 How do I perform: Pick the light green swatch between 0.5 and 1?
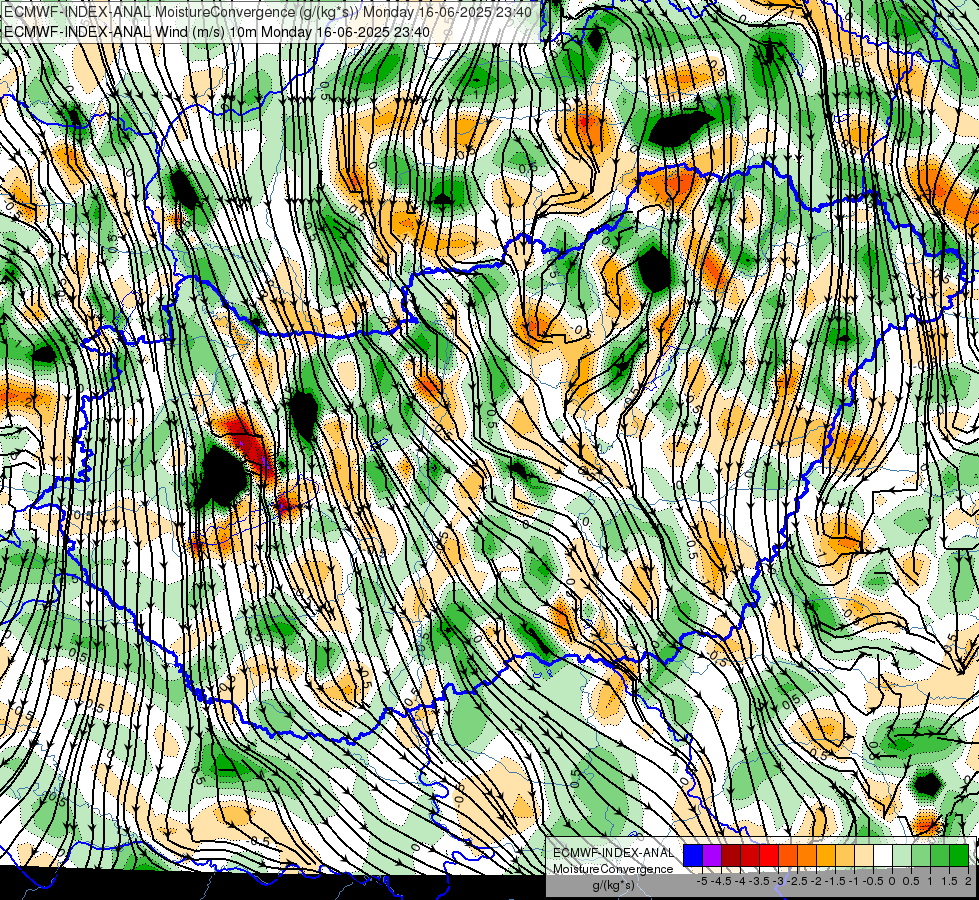click(922, 855)
